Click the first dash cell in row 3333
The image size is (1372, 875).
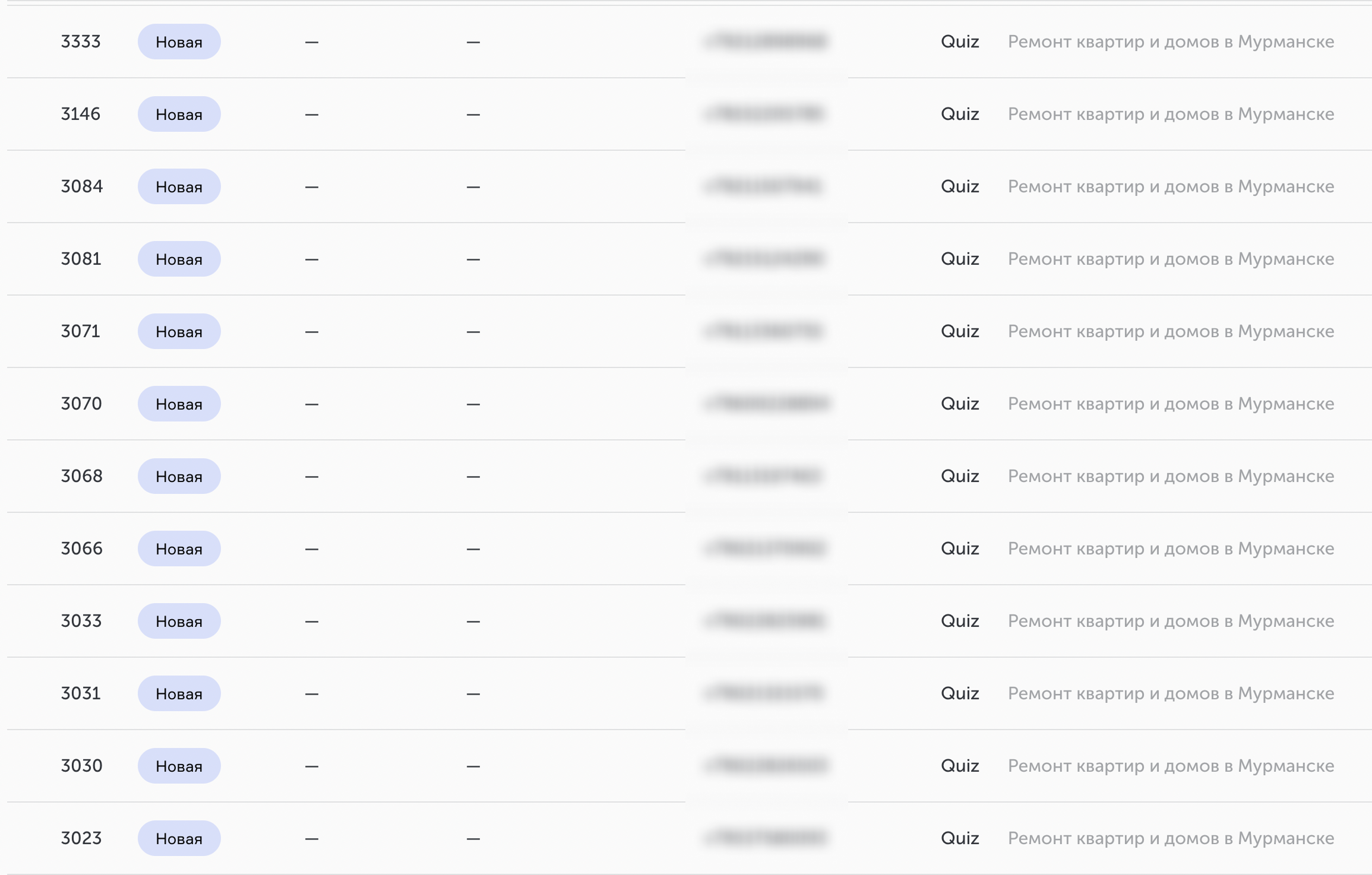tap(312, 42)
